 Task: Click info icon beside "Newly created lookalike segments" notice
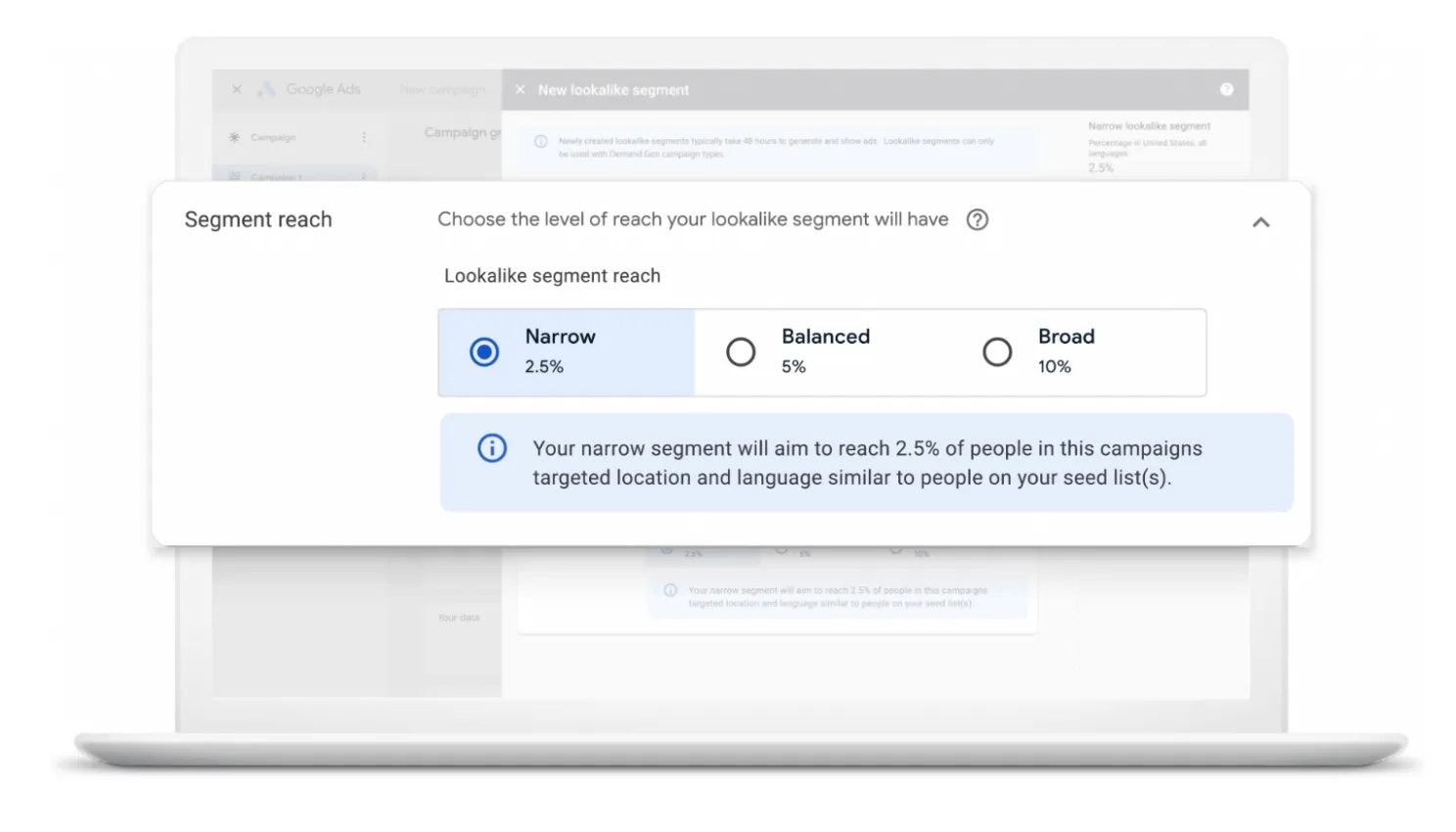click(541, 142)
